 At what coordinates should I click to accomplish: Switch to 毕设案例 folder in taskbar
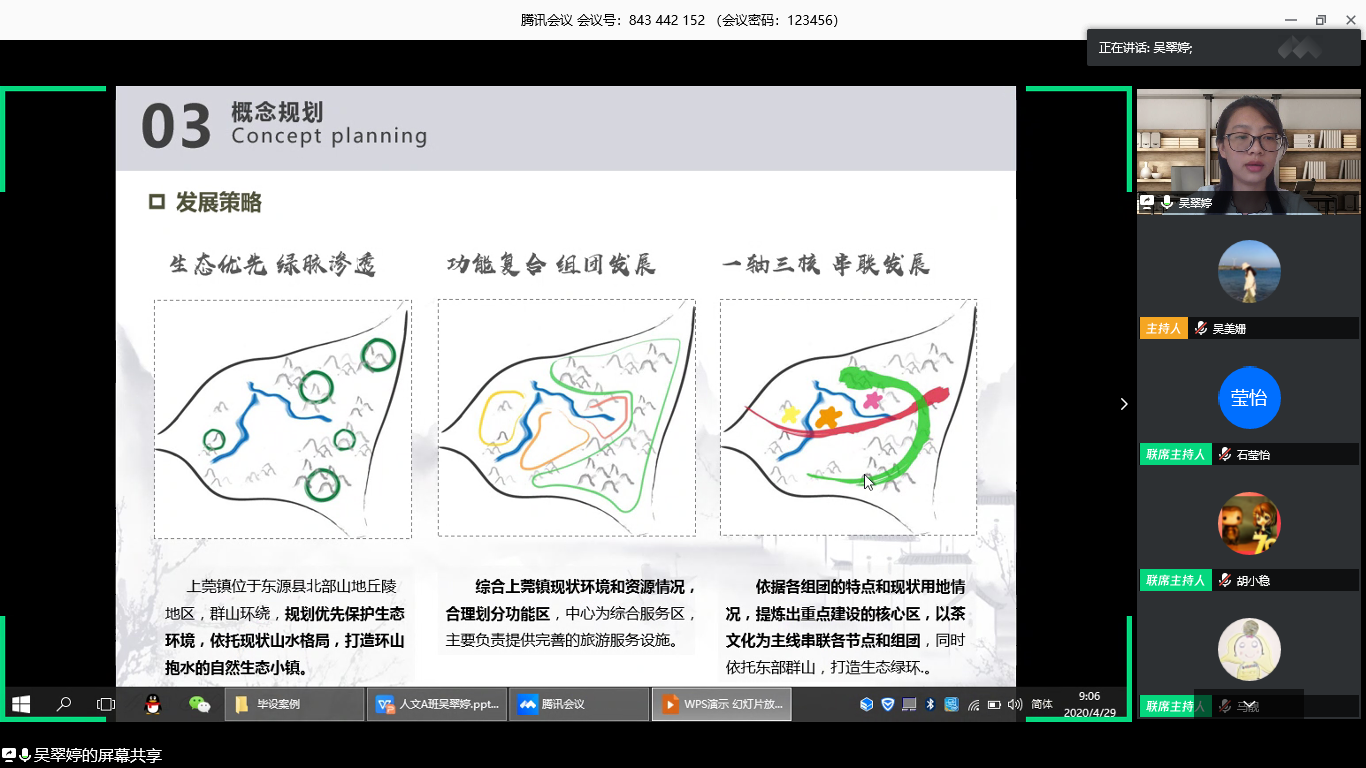coord(294,704)
